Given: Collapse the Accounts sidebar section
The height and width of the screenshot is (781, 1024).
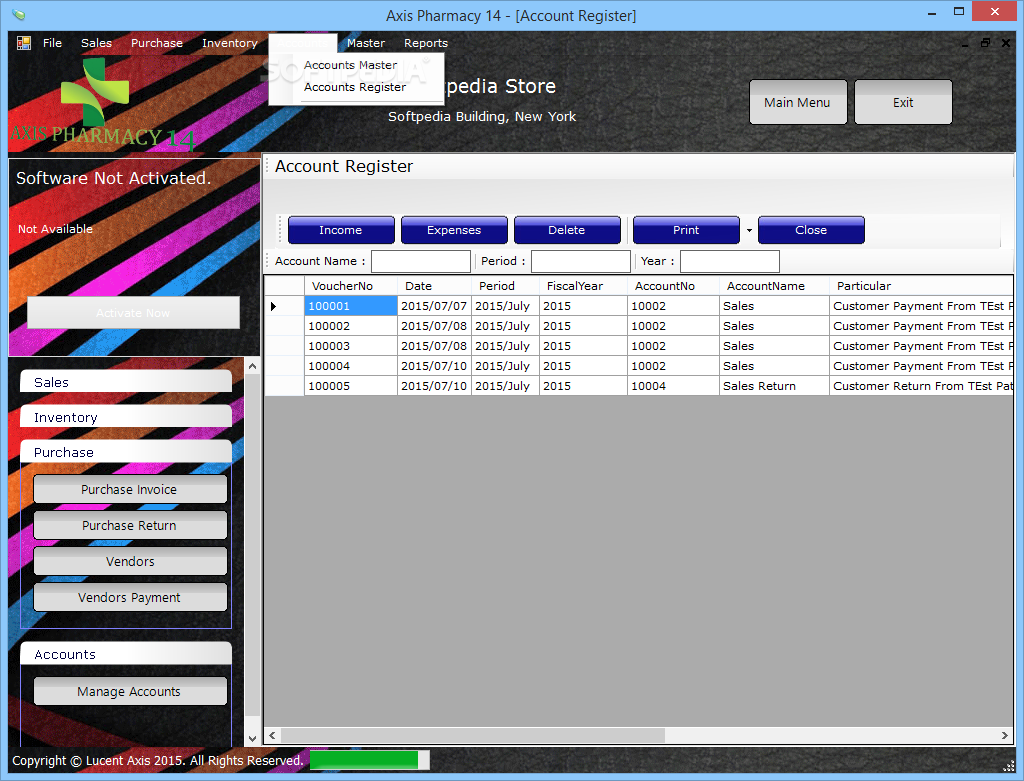Looking at the screenshot, I should coord(126,654).
